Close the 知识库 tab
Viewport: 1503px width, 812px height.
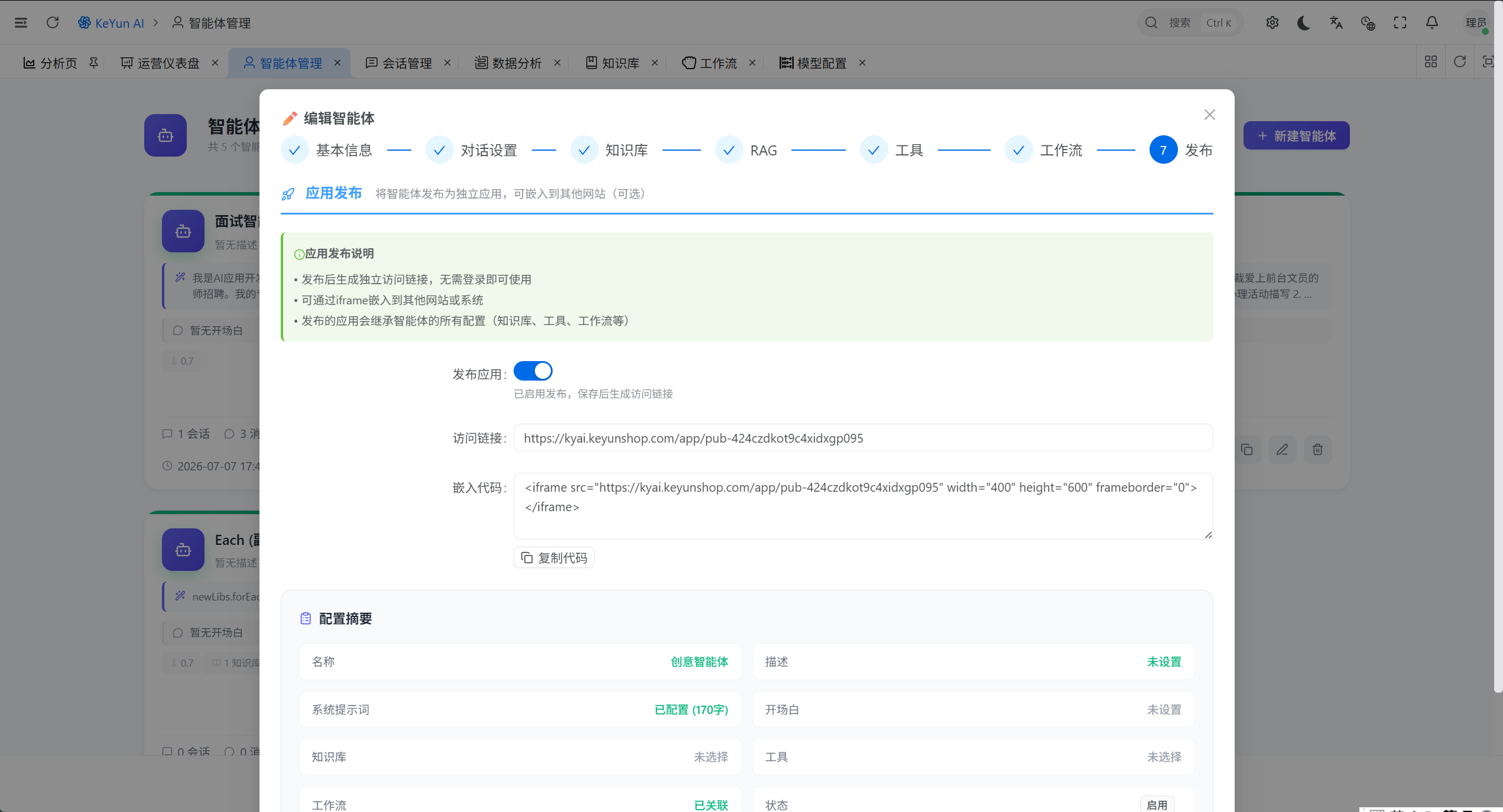pos(655,63)
